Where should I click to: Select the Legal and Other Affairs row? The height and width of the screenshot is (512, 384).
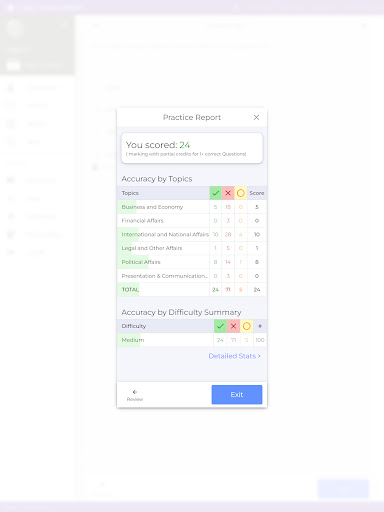tap(192, 248)
